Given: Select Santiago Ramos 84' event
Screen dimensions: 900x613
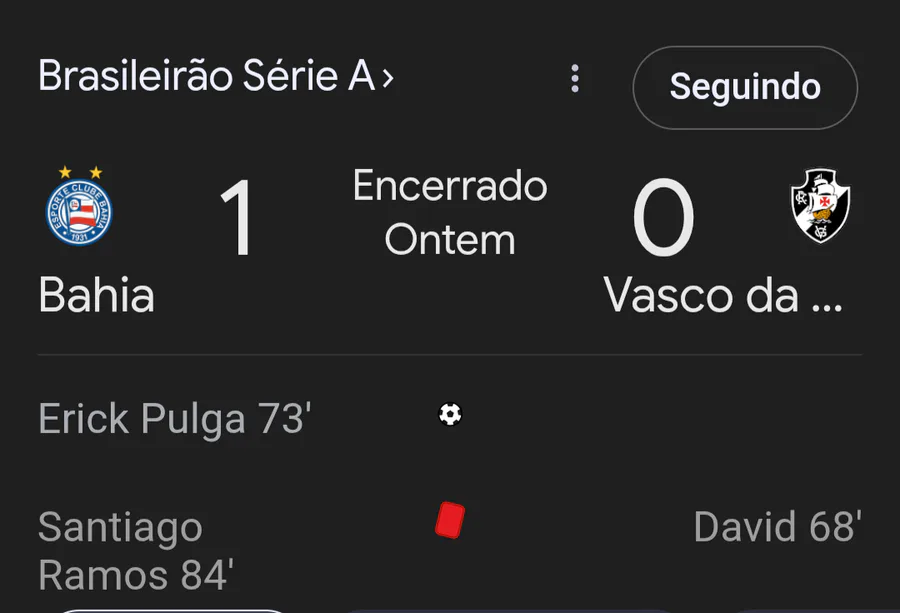Looking at the screenshot, I should (136, 551).
